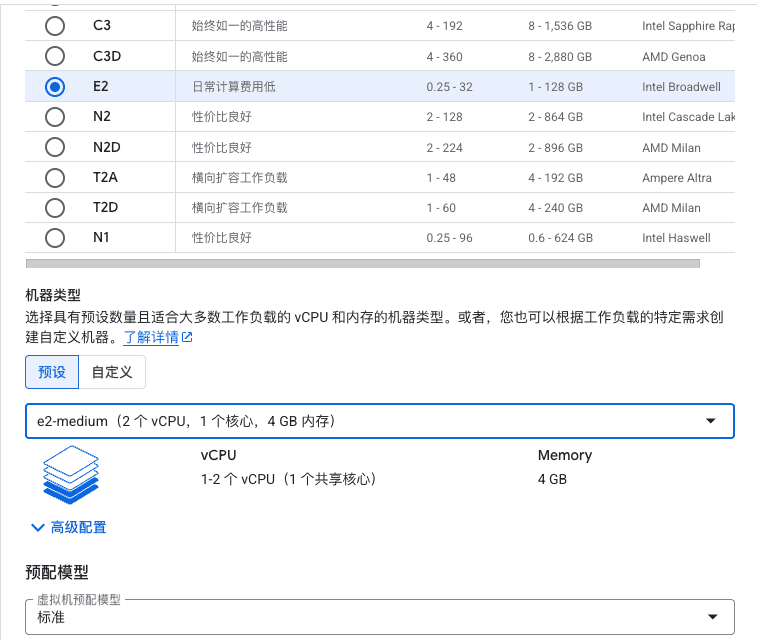
Task: Select the N2D series radio option
Action: [x=55, y=147]
